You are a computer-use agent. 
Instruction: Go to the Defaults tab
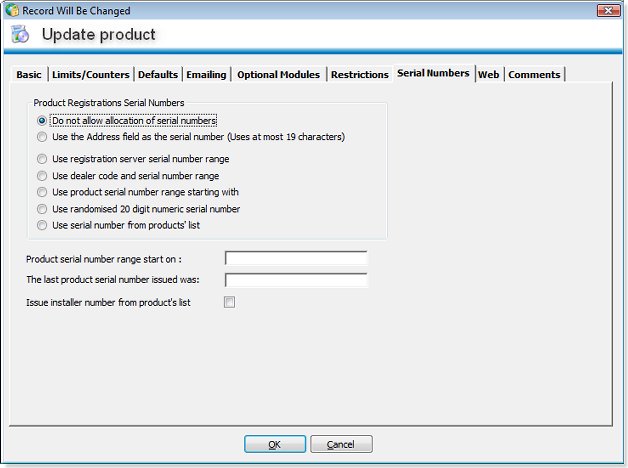pyautogui.click(x=158, y=75)
